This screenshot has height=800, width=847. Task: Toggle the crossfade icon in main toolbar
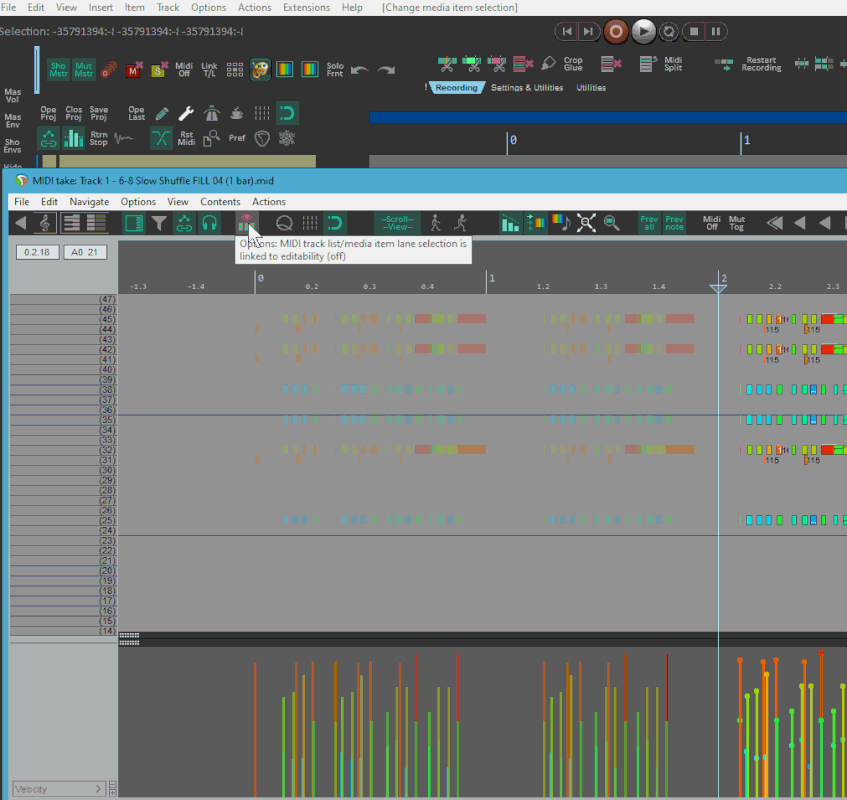pyautogui.click(x=161, y=138)
